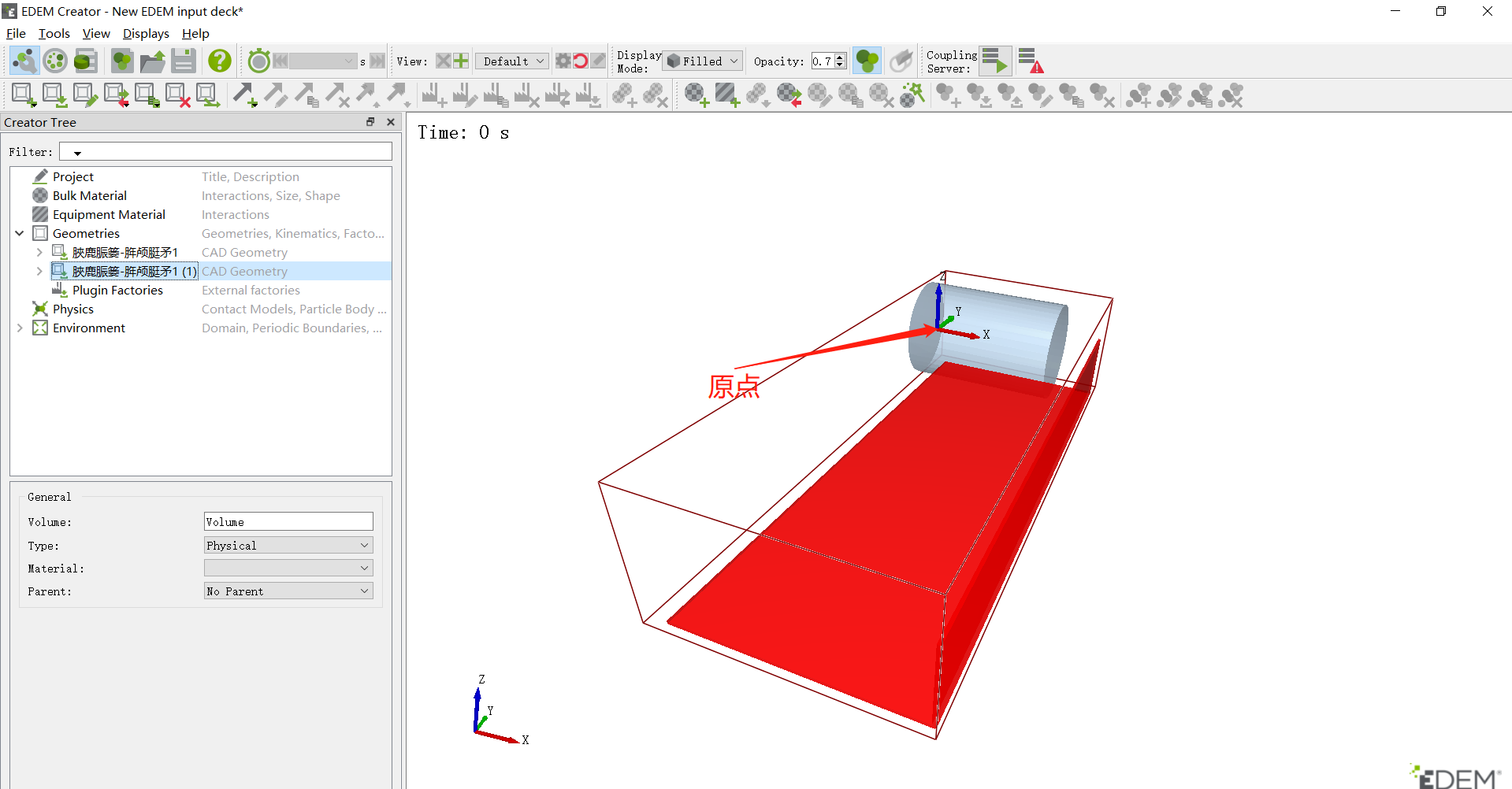Collapse the Geometries tree node
The height and width of the screenshot is (789, 1512).
tap(20, 234)
